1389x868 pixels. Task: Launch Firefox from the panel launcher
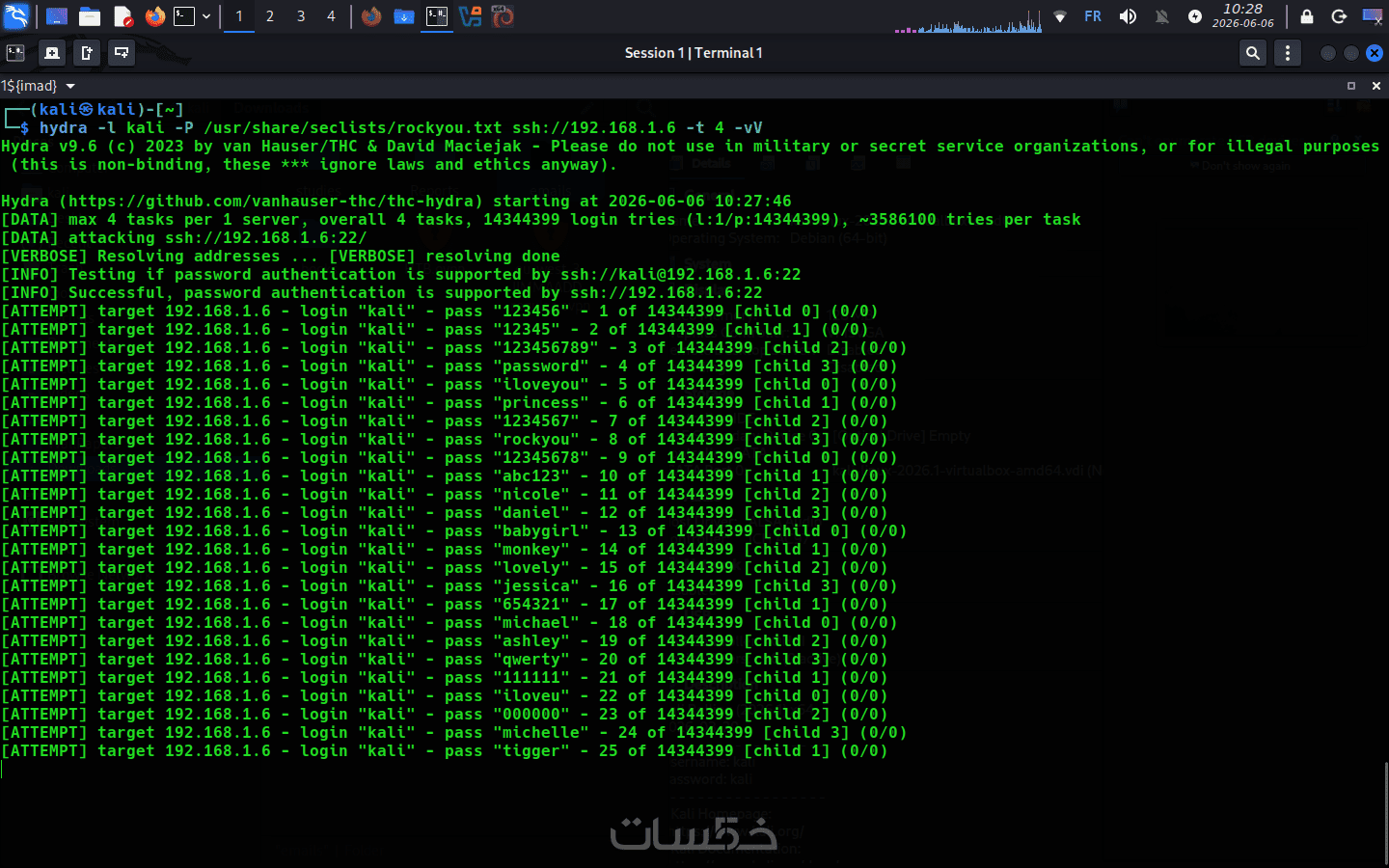154,16
